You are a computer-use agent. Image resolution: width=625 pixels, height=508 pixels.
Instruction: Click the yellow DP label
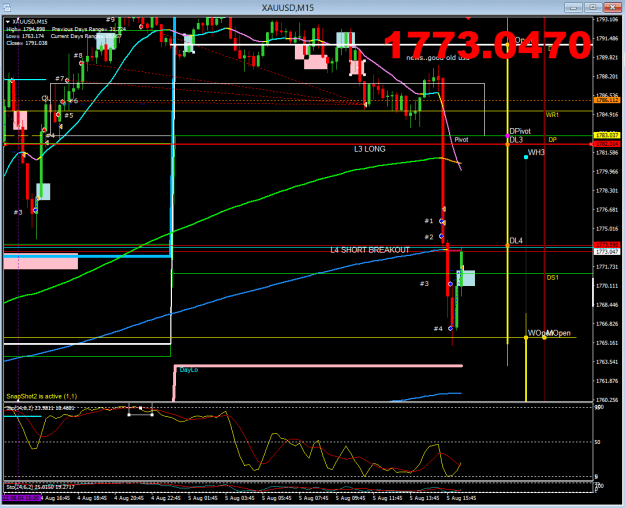pos(552,140)
